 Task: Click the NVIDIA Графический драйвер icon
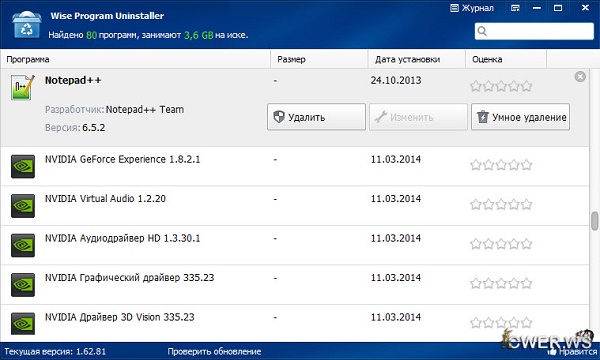click(x=23, y=285)
